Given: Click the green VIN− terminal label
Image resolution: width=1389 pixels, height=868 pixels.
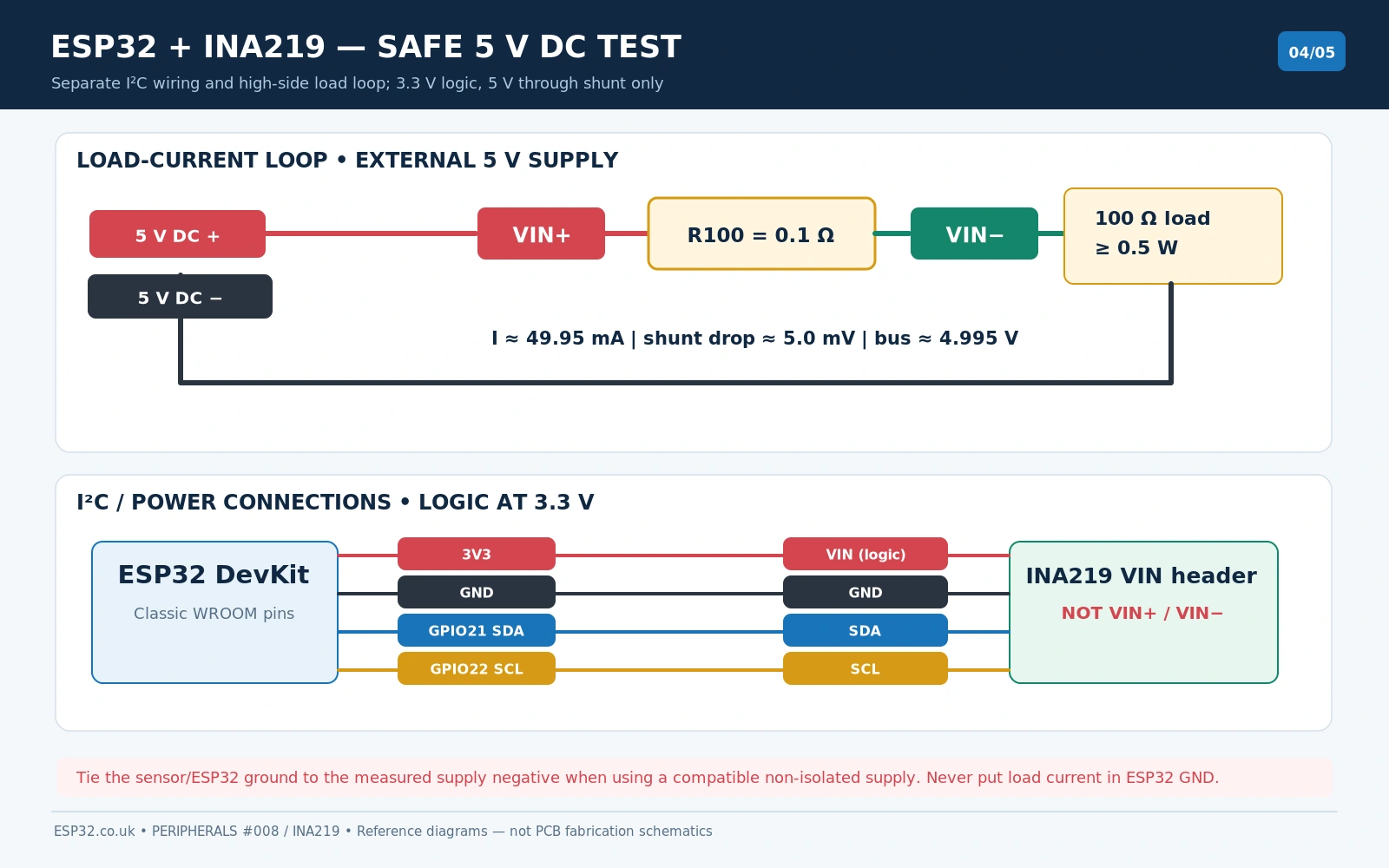Looking at the screenshot, I should click(974, 233).
